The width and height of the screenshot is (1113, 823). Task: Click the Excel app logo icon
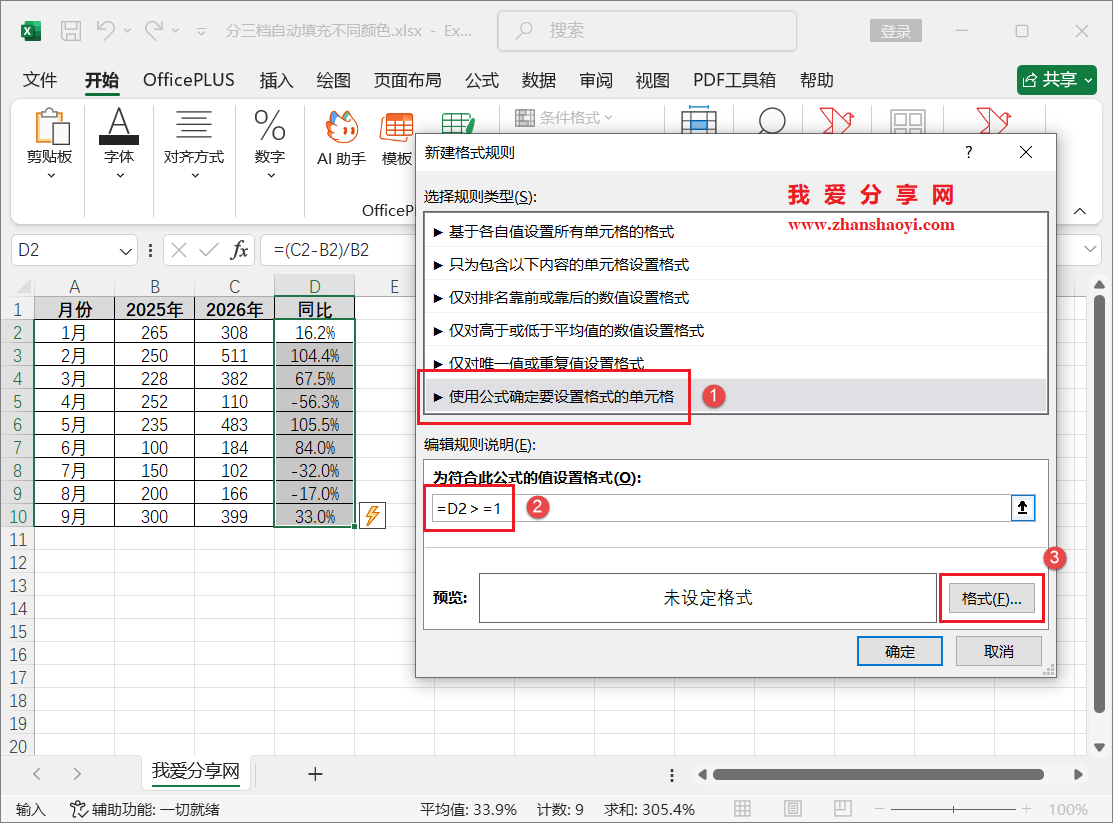[x=31, y=31]
